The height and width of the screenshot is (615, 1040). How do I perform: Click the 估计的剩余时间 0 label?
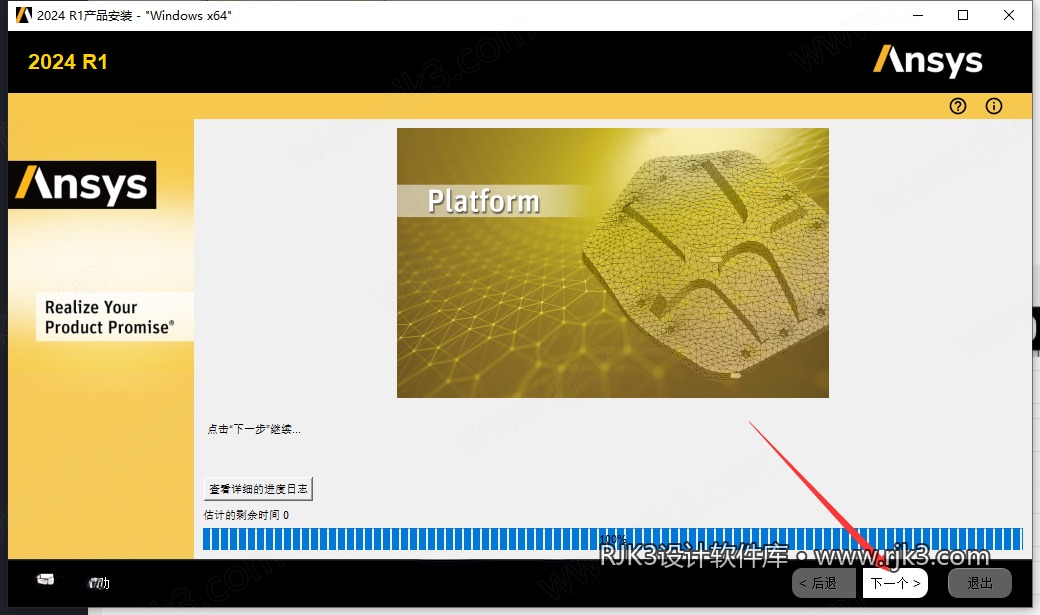point(246,515)
